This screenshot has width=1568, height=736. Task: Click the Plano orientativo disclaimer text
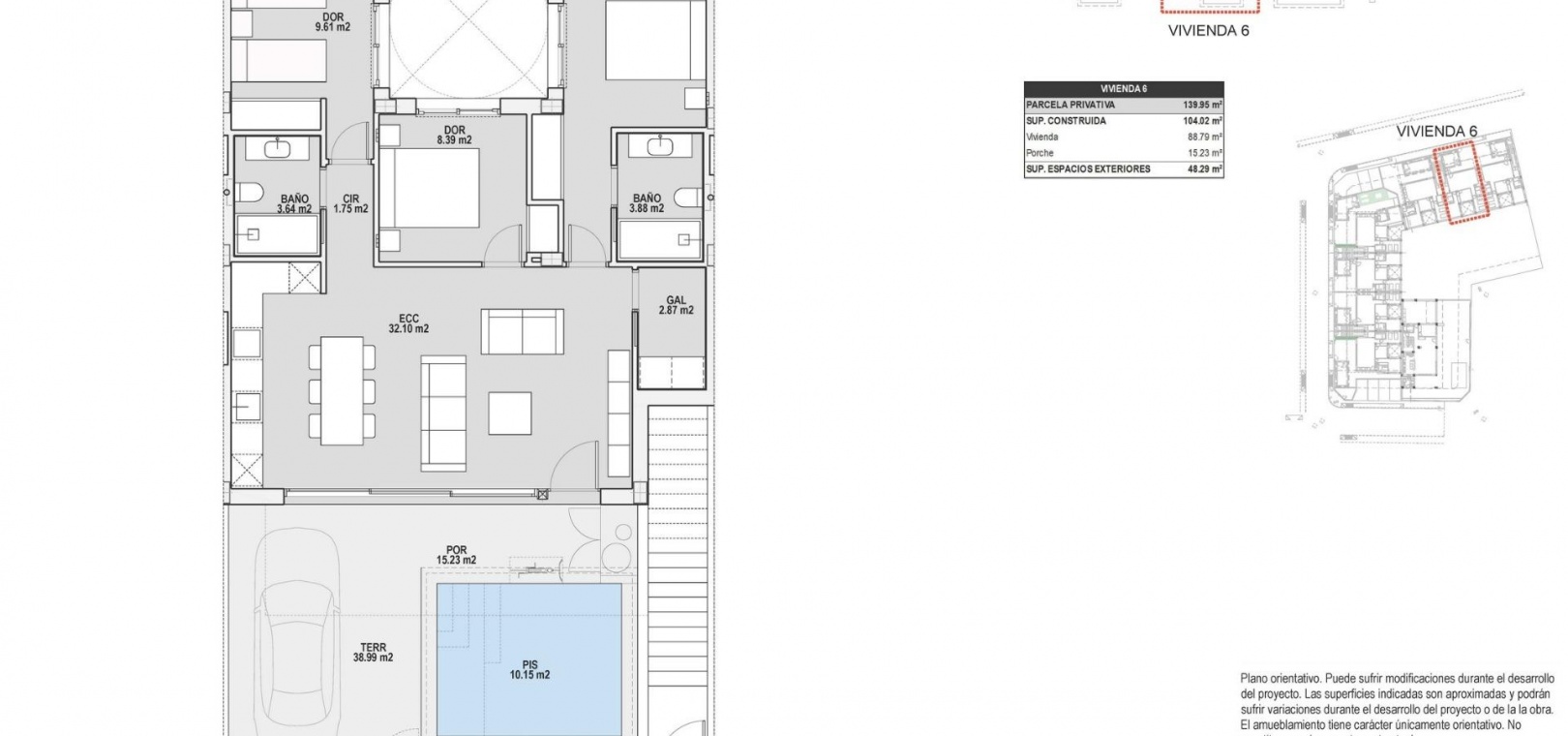(1396, 701)
